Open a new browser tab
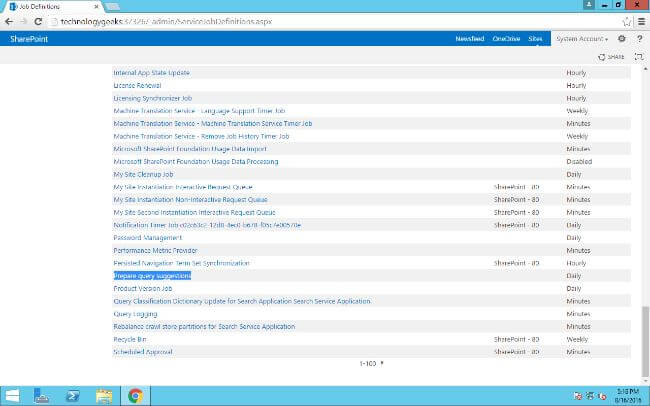The width and height of the screenshot is (650, 406). coord(112,7)
